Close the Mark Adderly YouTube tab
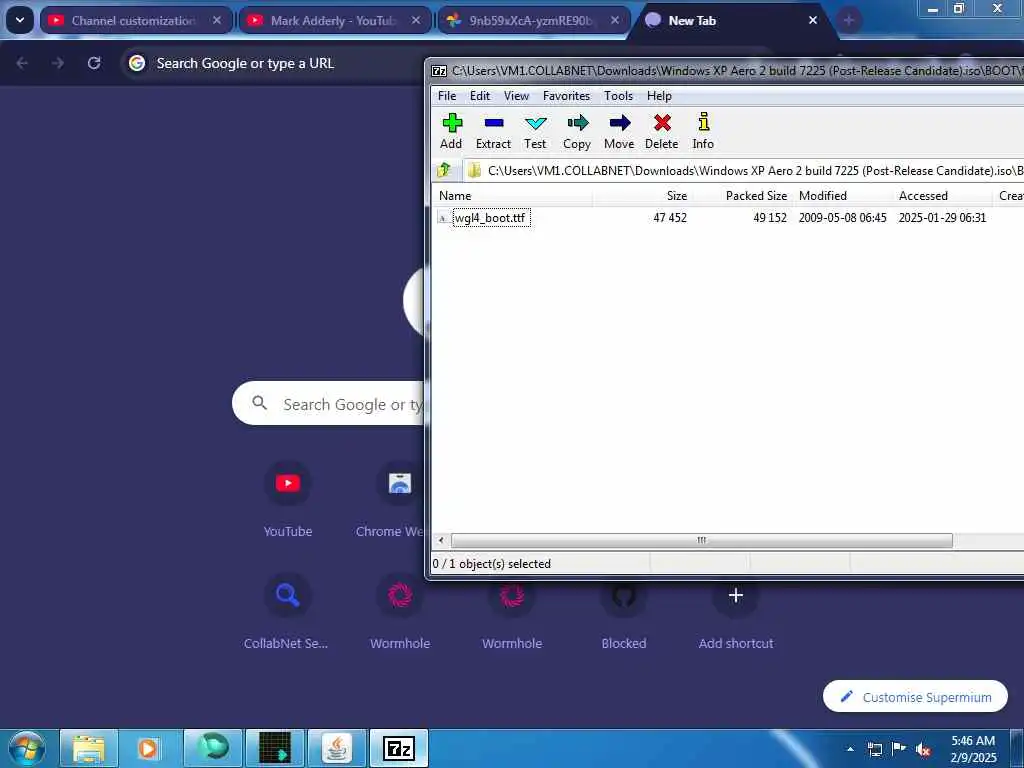The height and width of the screenshot is (768, 1024). 416,21
